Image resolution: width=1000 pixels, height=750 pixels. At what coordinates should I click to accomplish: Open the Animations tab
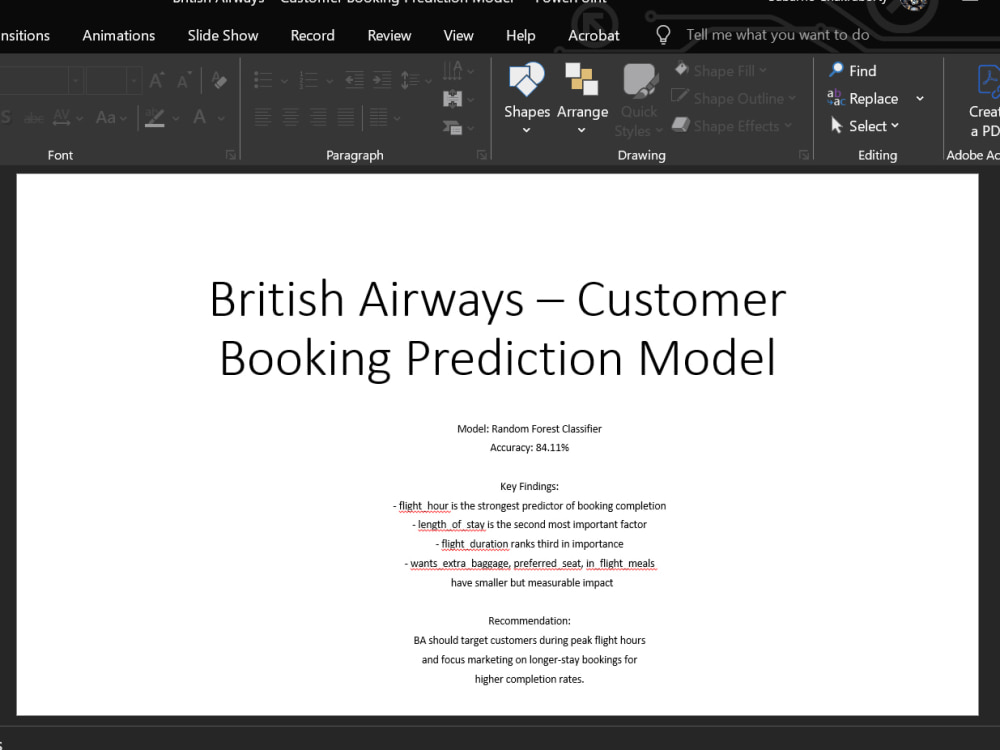click(119, 36)
